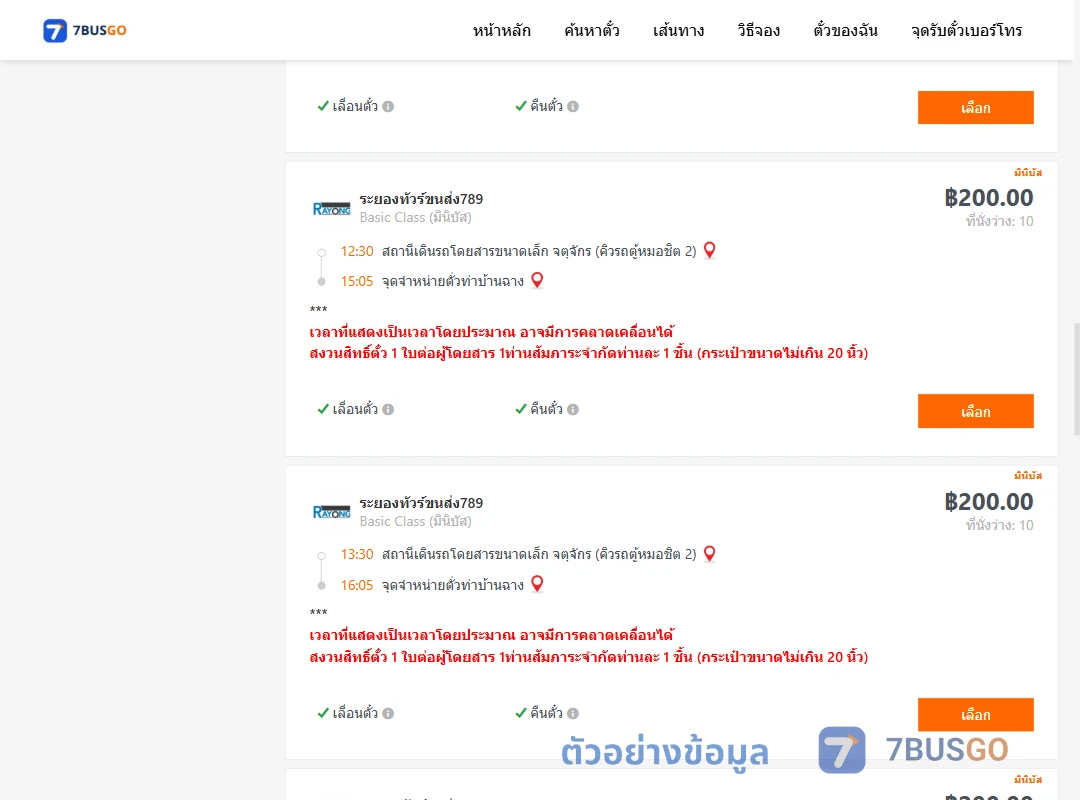Click เลื่อนตั๋ว info icon in 13:30 trip
1080x800 pixels.
(388, 713)
